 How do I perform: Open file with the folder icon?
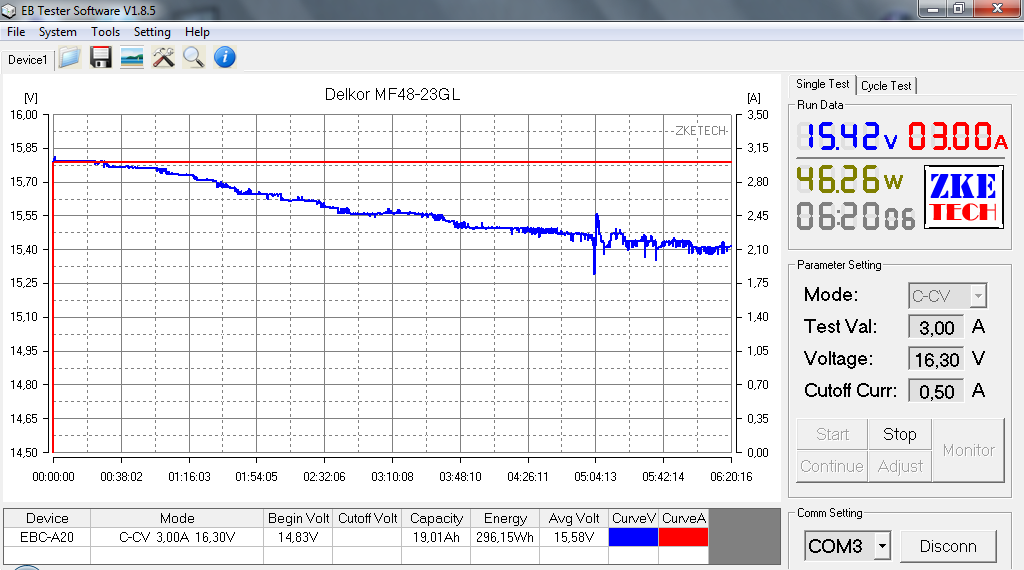point(69,58)
